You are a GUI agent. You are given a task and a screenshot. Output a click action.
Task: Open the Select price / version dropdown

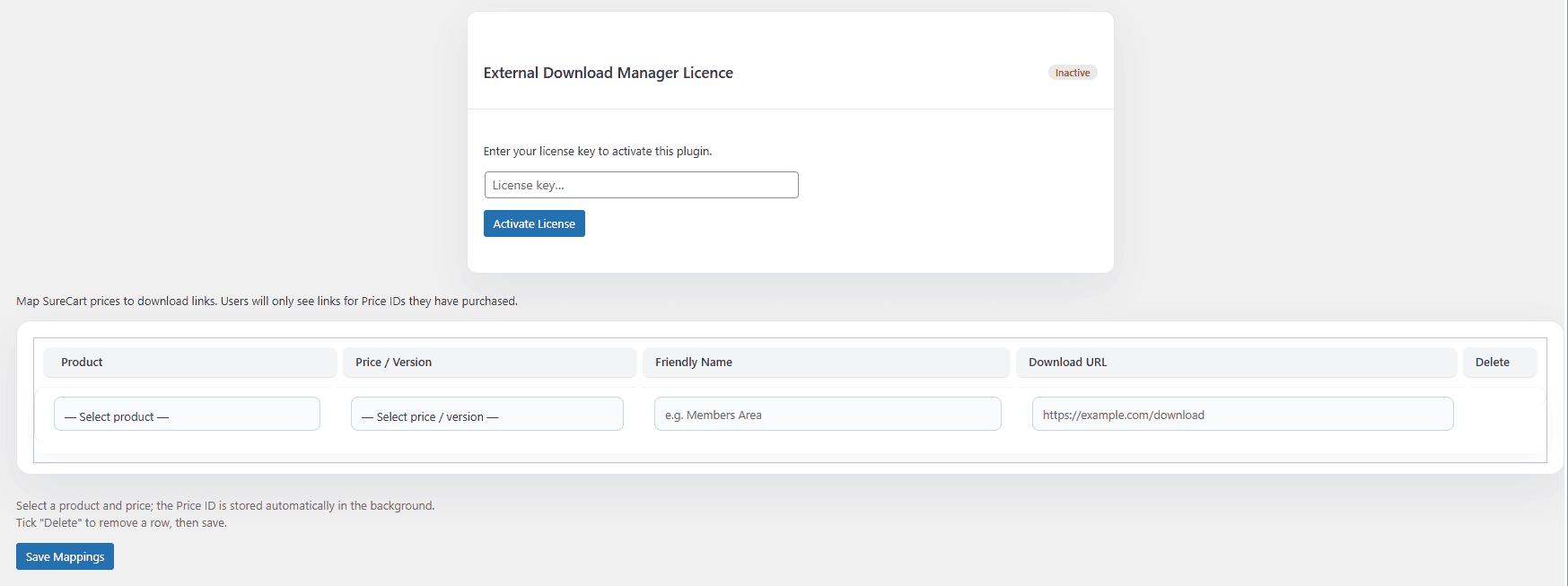pyautogui.click(x=487, y=414)
